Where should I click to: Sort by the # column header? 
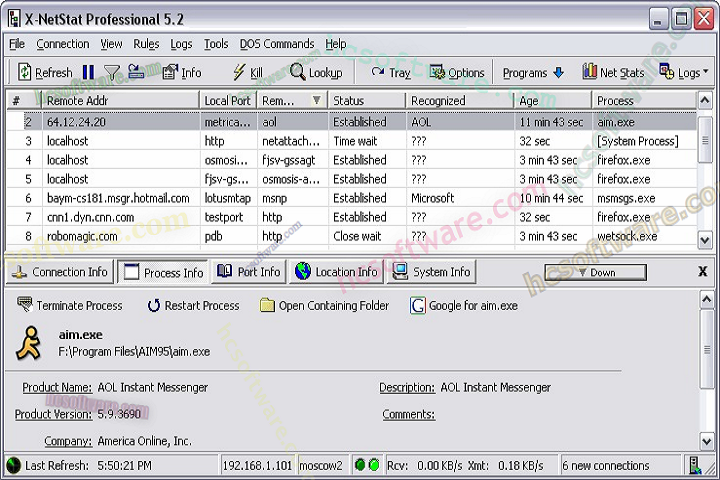click(24, 101)
